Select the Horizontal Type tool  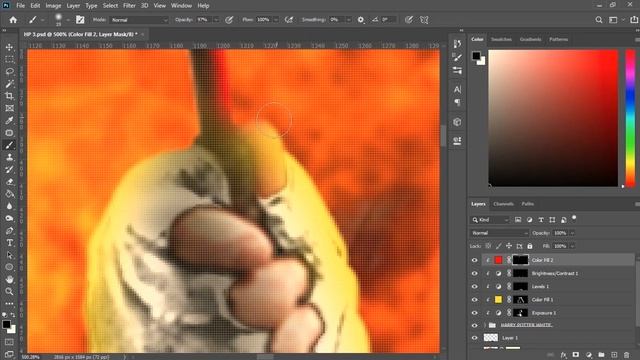(x=9, y=243)
